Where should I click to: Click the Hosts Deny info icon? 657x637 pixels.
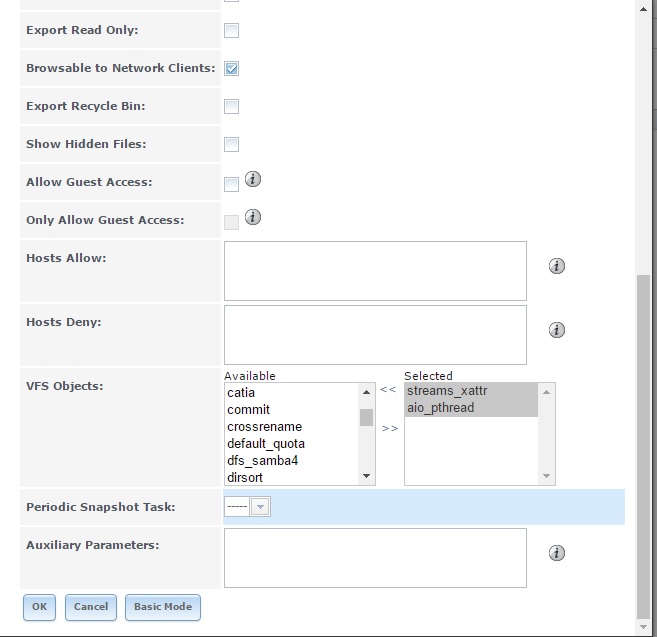(x=556, y=330)
